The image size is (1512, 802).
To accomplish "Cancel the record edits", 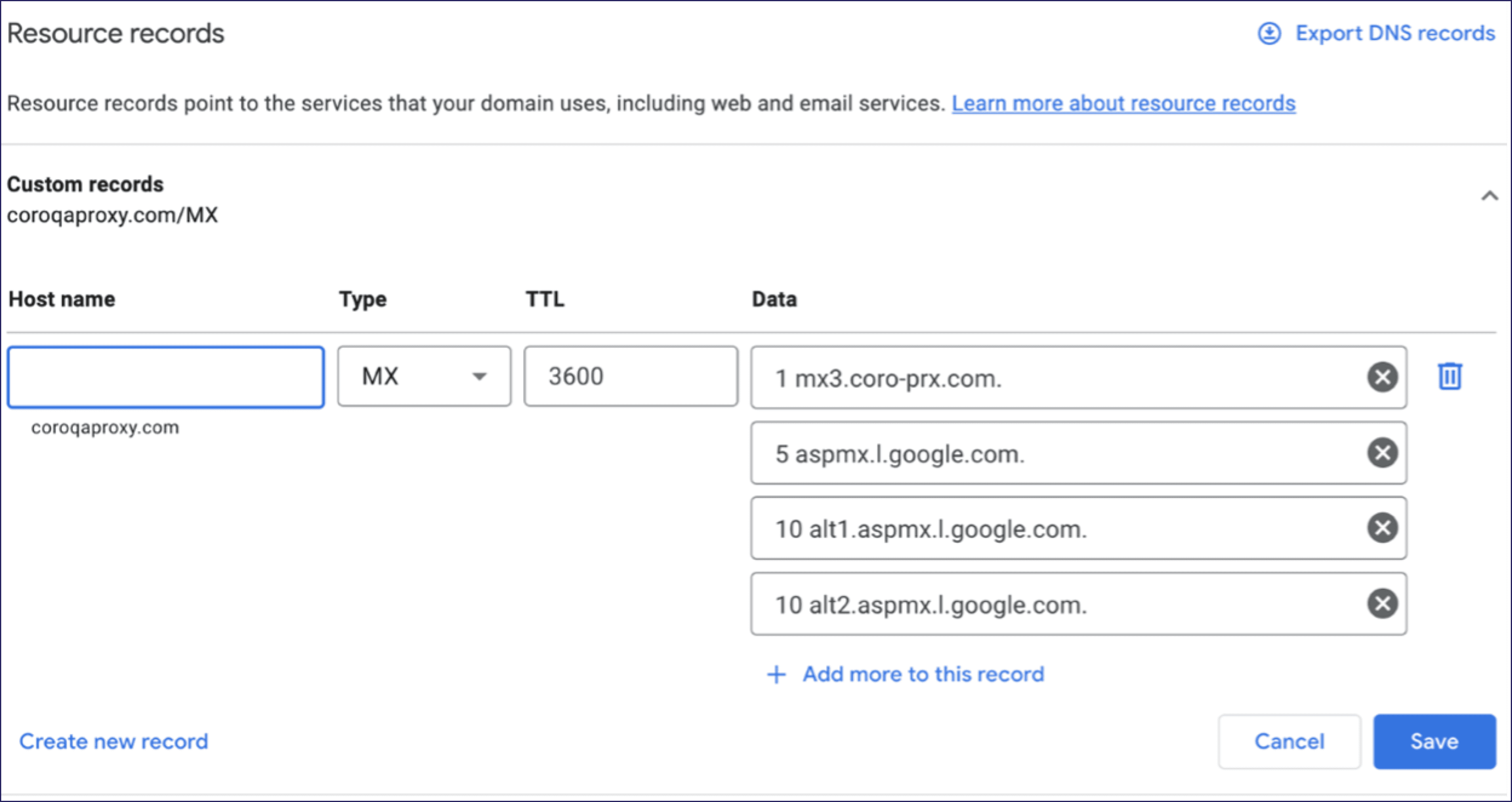I will [x=1289, y=741].
